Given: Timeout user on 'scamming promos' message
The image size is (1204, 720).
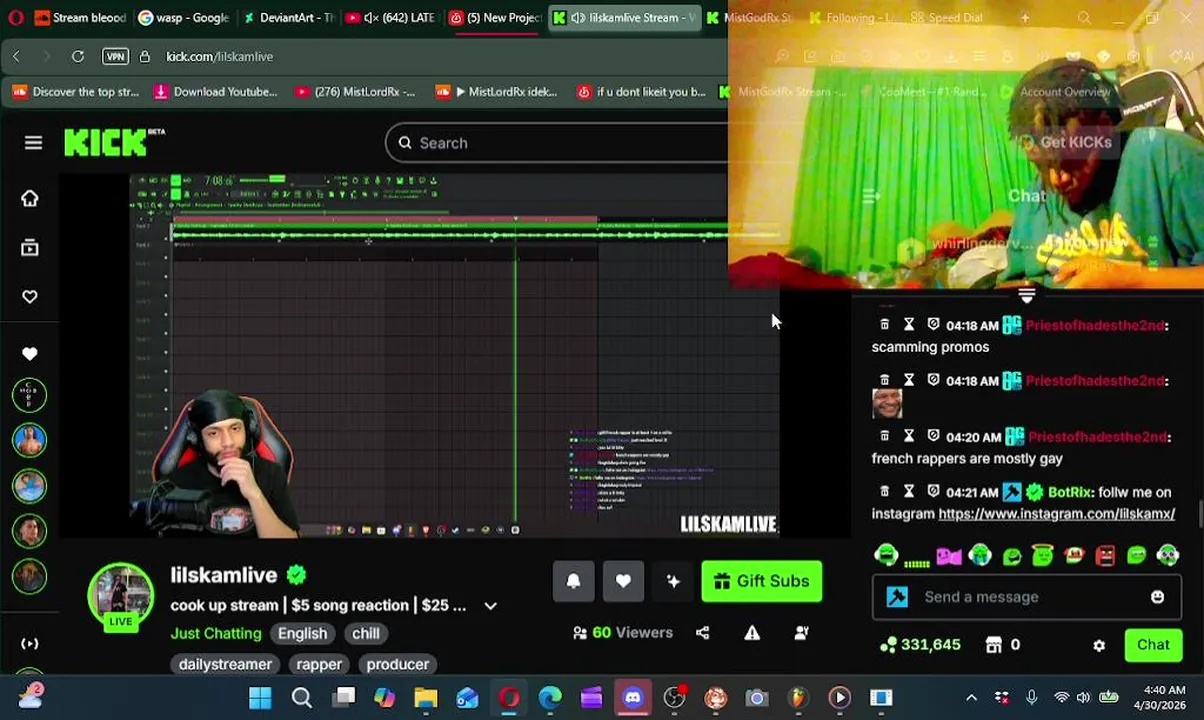Looking at the screenshot, I should (x=908, y=325).
